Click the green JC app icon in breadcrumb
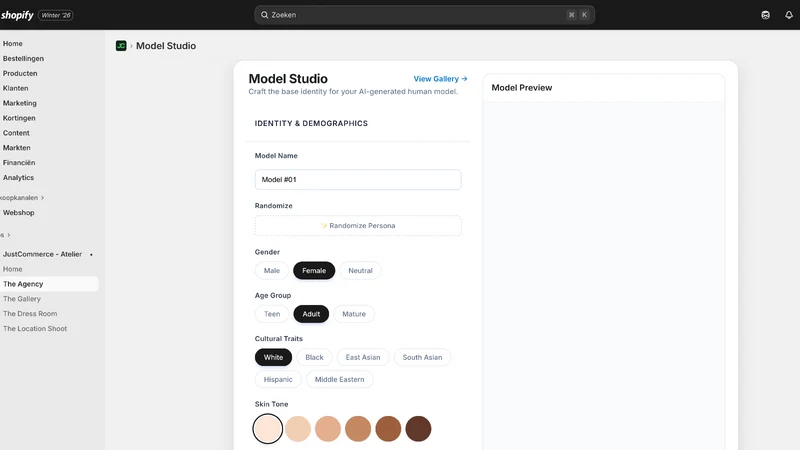The image size is (800, 450). 121,46
